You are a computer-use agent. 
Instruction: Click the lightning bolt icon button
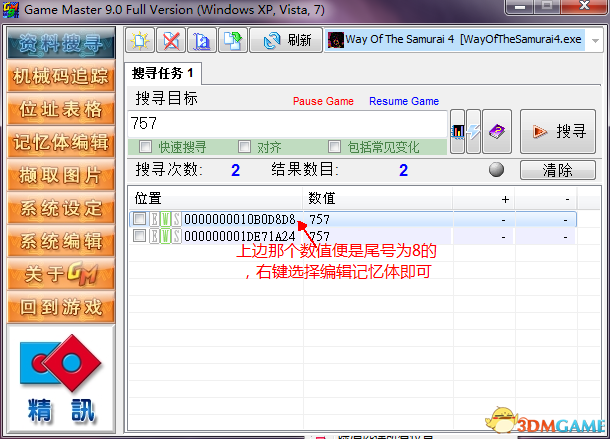(x=473, y=132)
